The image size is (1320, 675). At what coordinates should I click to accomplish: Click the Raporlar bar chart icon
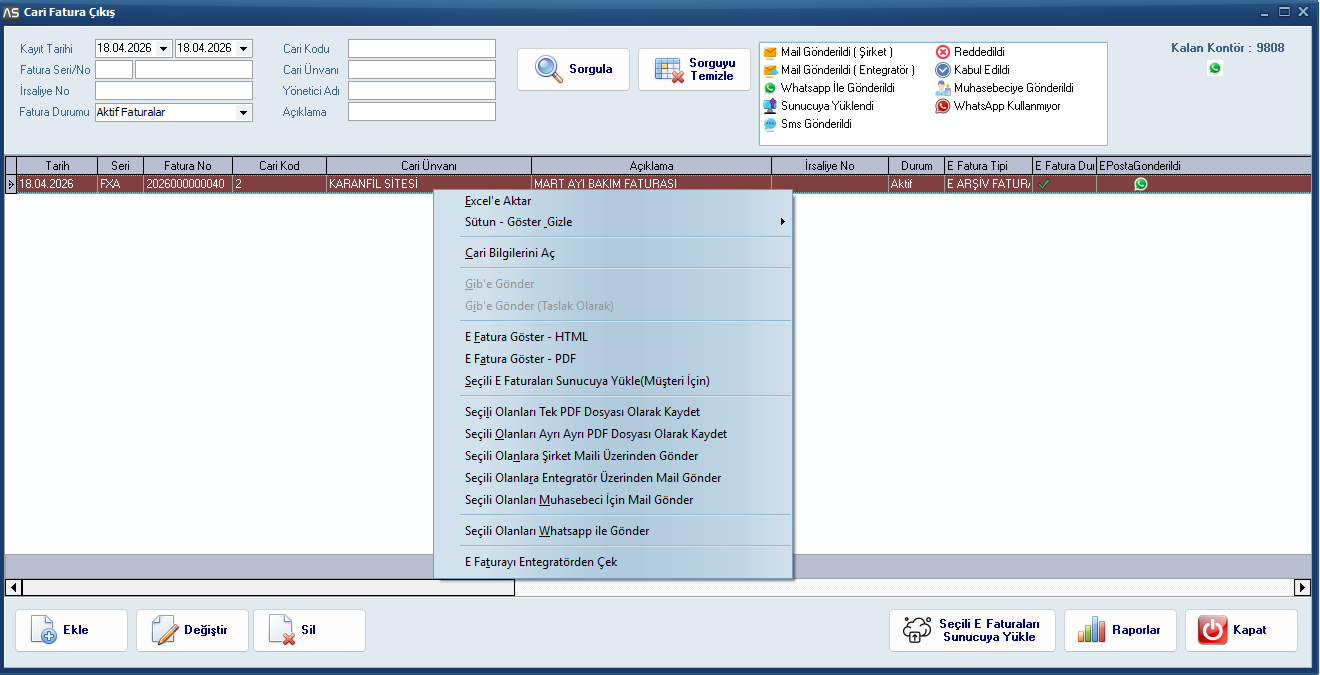1092,630
